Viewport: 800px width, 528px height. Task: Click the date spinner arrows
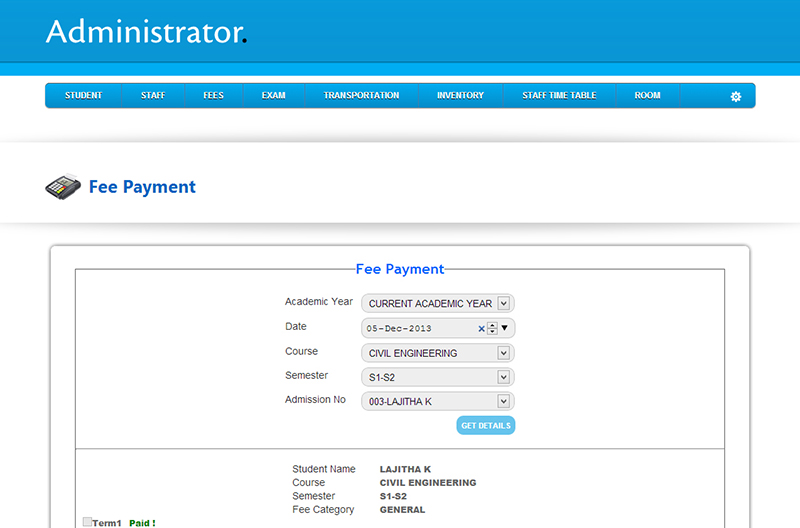point(492,328)
